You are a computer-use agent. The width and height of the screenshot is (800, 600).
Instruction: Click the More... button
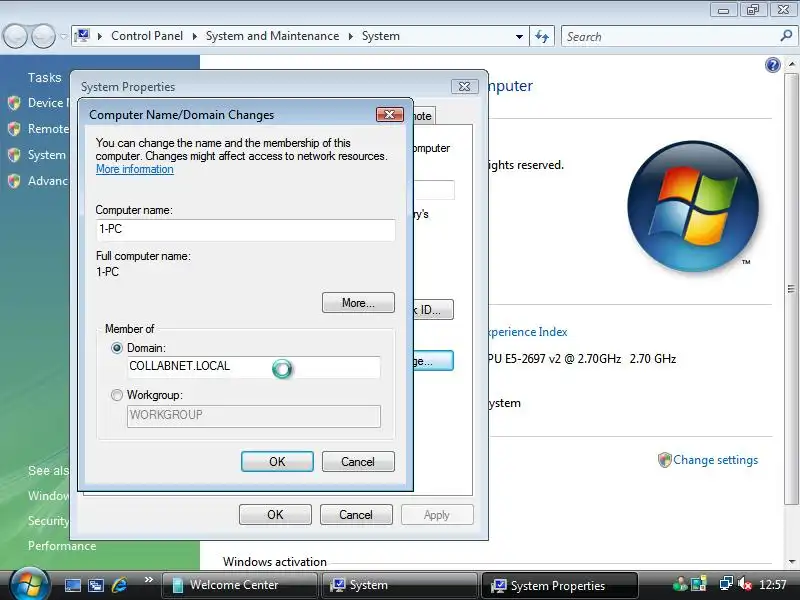(x=358, y=303)
